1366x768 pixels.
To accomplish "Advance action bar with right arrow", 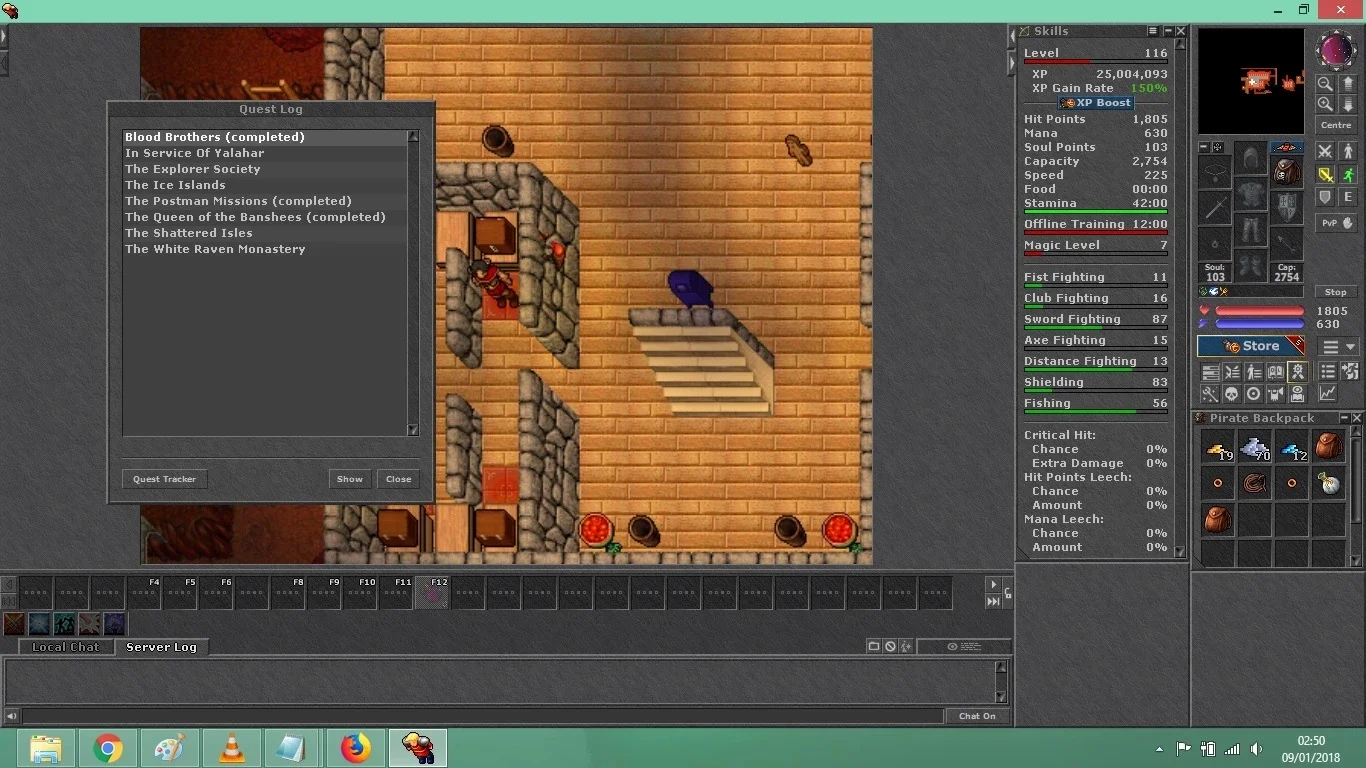I will click(993, 585).
